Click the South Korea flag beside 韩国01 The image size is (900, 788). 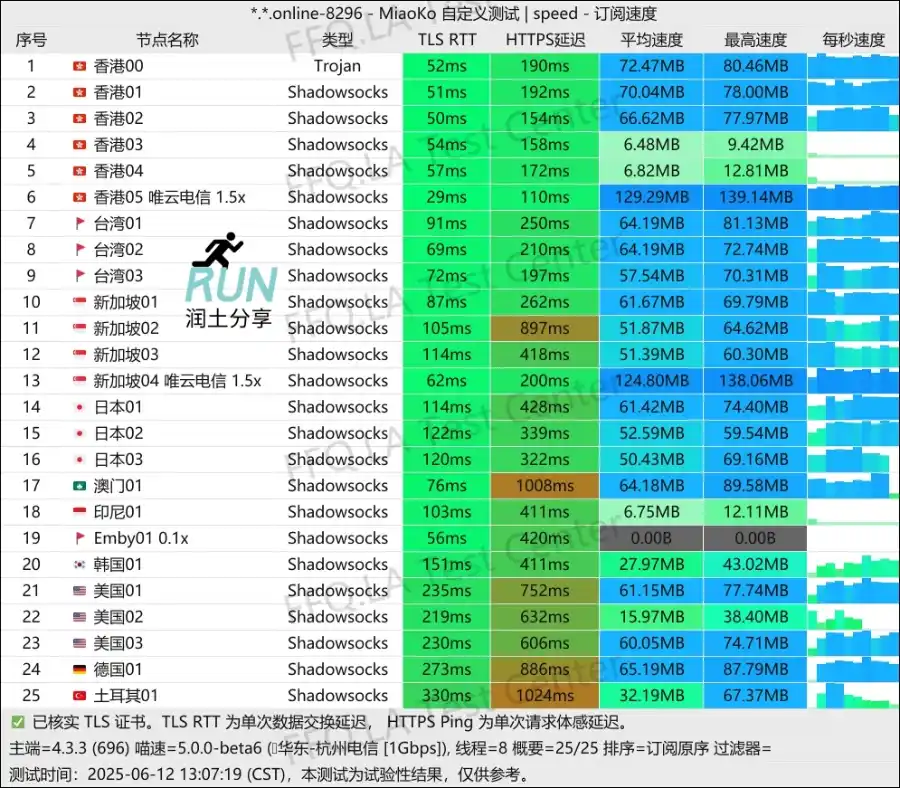point(80,564)
